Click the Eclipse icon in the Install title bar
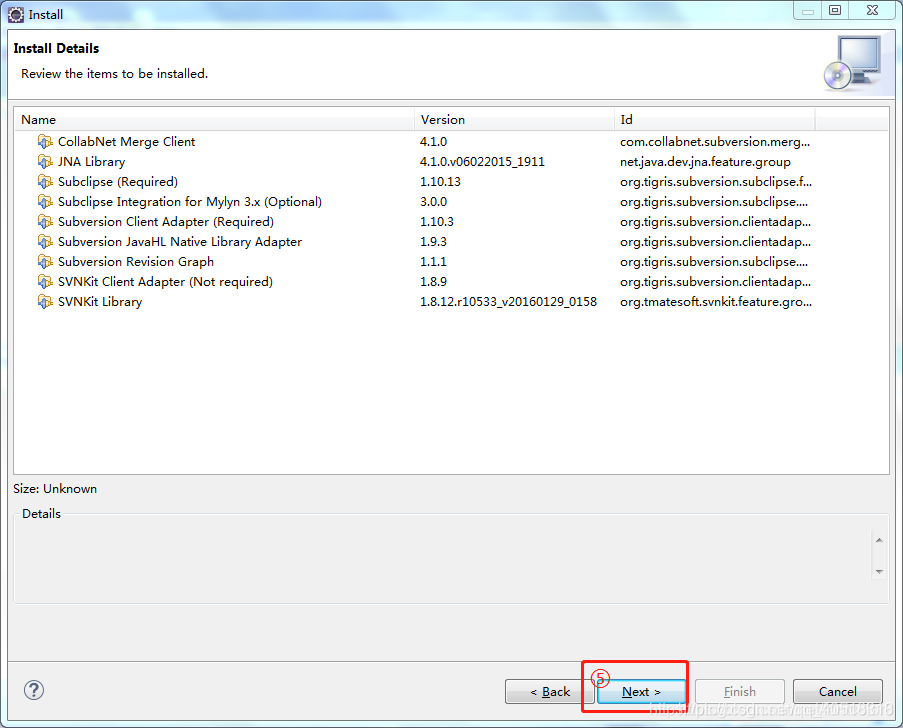This screenshot has height=728, width=903. click(16, 15)
